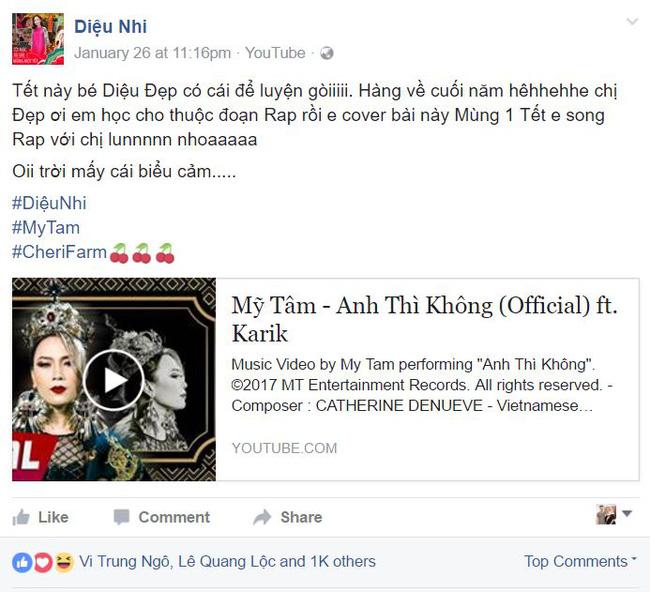The image size is (650, 592).
Task: Open the #CheriFarm hashtag
Action: (x=59, y=252)
